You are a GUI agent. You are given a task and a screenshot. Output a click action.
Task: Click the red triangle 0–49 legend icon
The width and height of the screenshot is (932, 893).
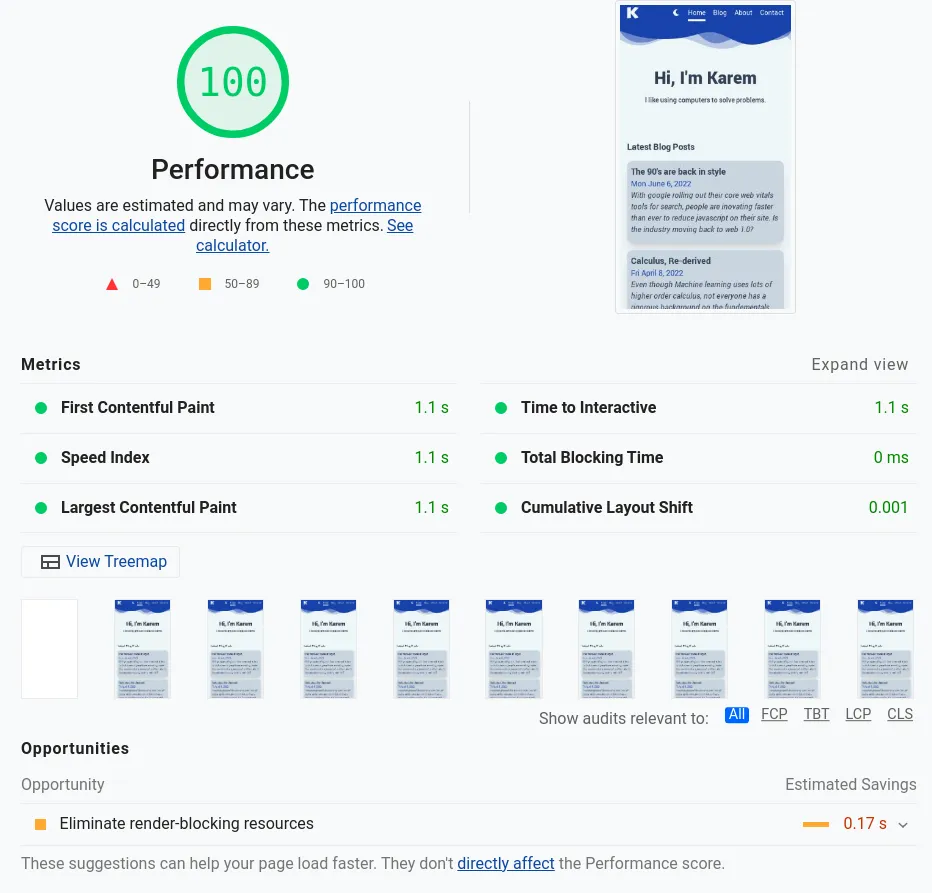[112, 284]
